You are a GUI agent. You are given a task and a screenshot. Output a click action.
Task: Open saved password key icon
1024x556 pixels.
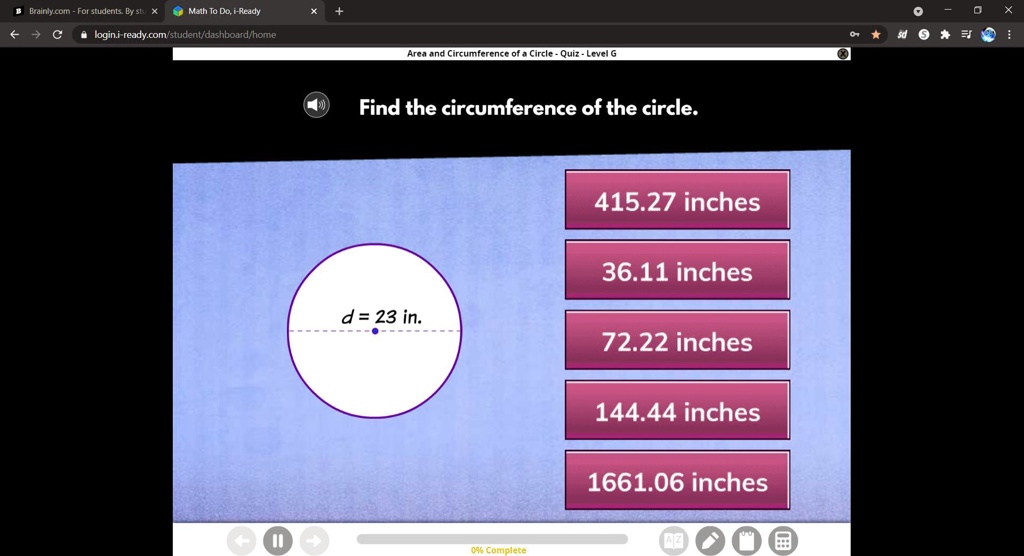(x=854, y=35)
